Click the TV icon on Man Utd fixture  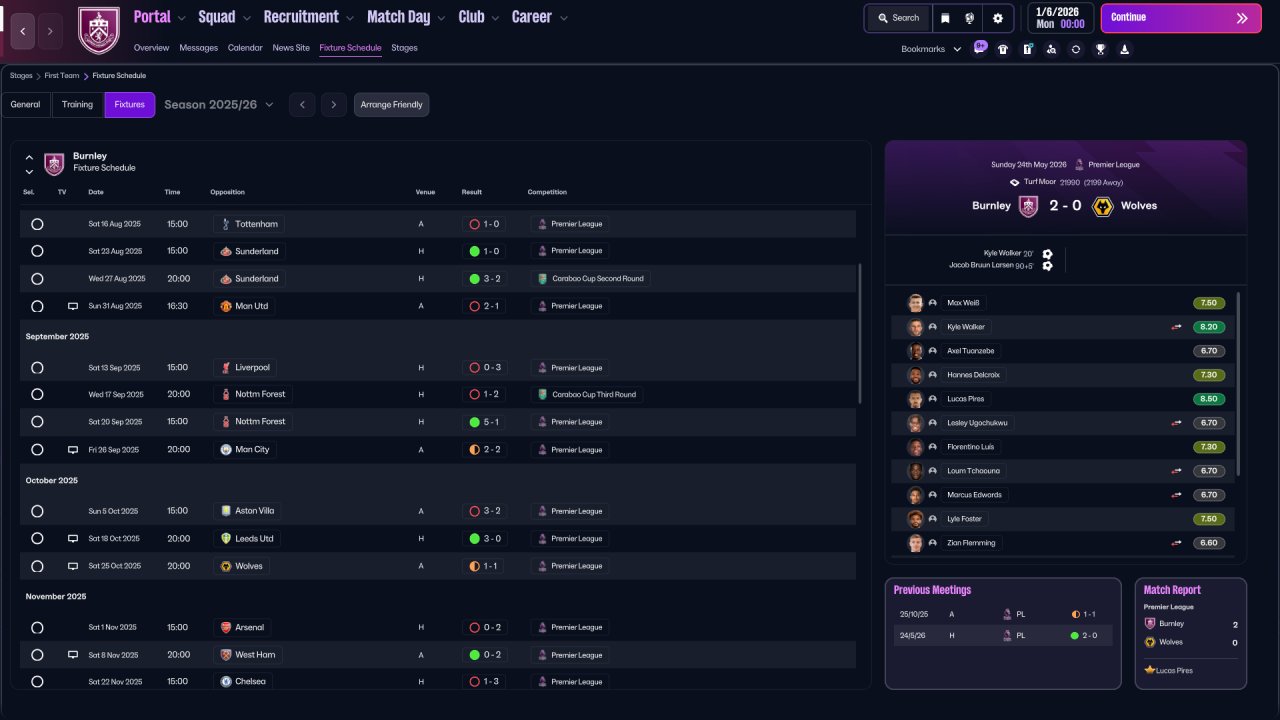point(73,306)
